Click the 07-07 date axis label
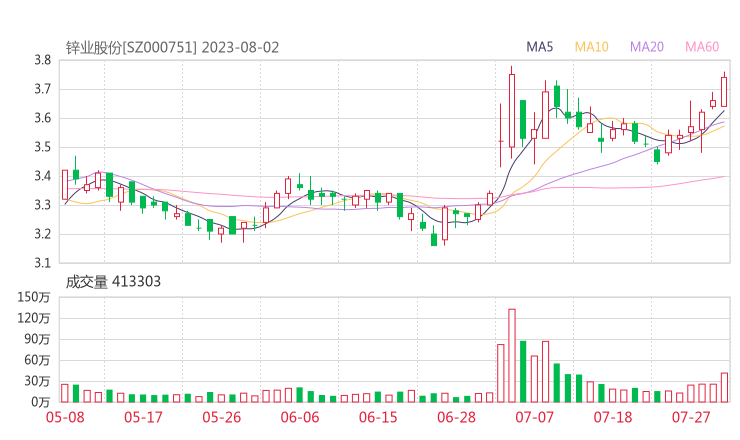 pos(534,417)
